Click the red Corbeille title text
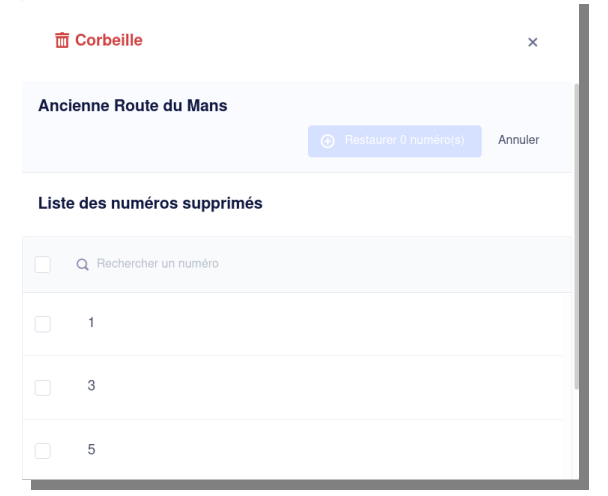Screen dimensions: 608x496 [109, 40]
